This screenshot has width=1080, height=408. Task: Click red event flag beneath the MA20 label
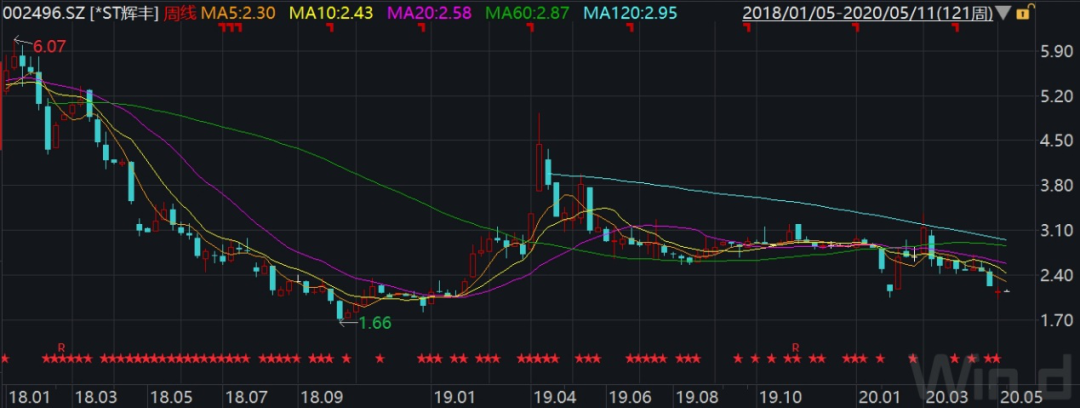point(421,27)
